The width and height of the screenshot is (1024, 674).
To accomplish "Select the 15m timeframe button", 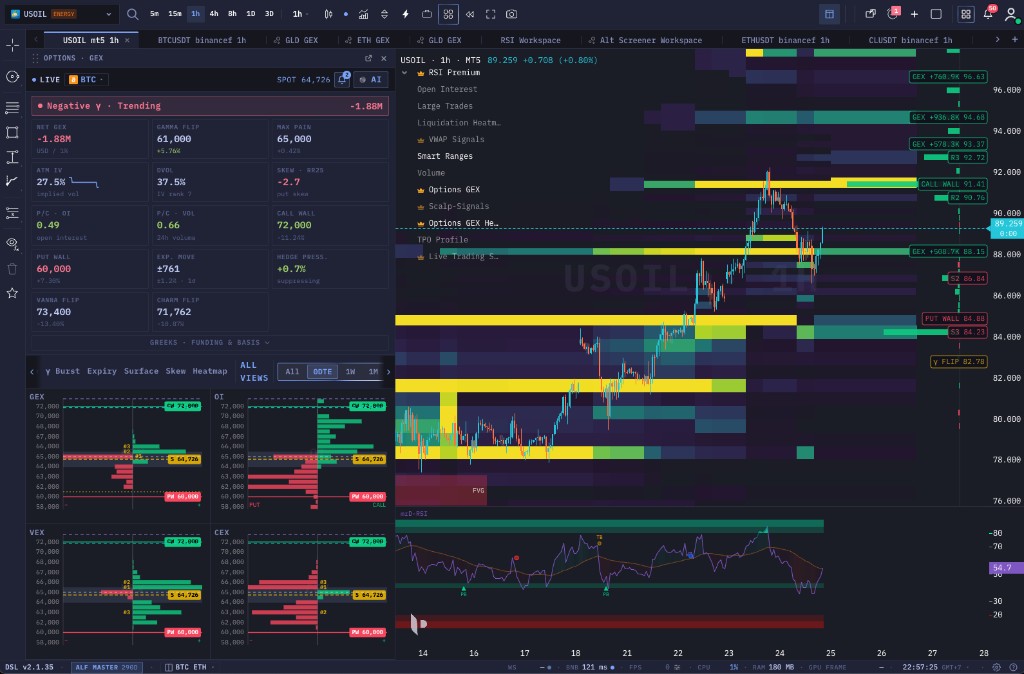I will 174,14.
